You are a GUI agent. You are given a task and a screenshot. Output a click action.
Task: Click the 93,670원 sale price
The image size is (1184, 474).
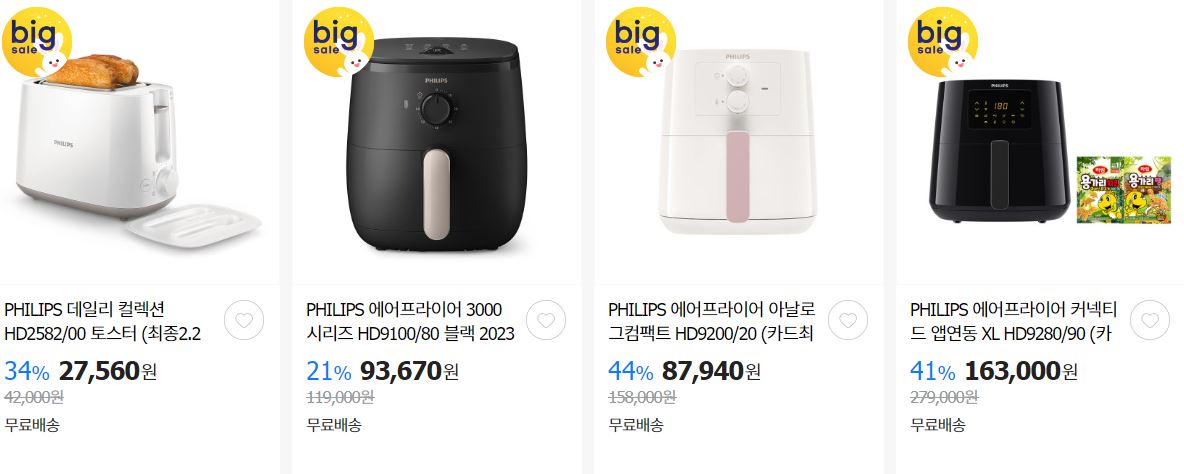409,371
